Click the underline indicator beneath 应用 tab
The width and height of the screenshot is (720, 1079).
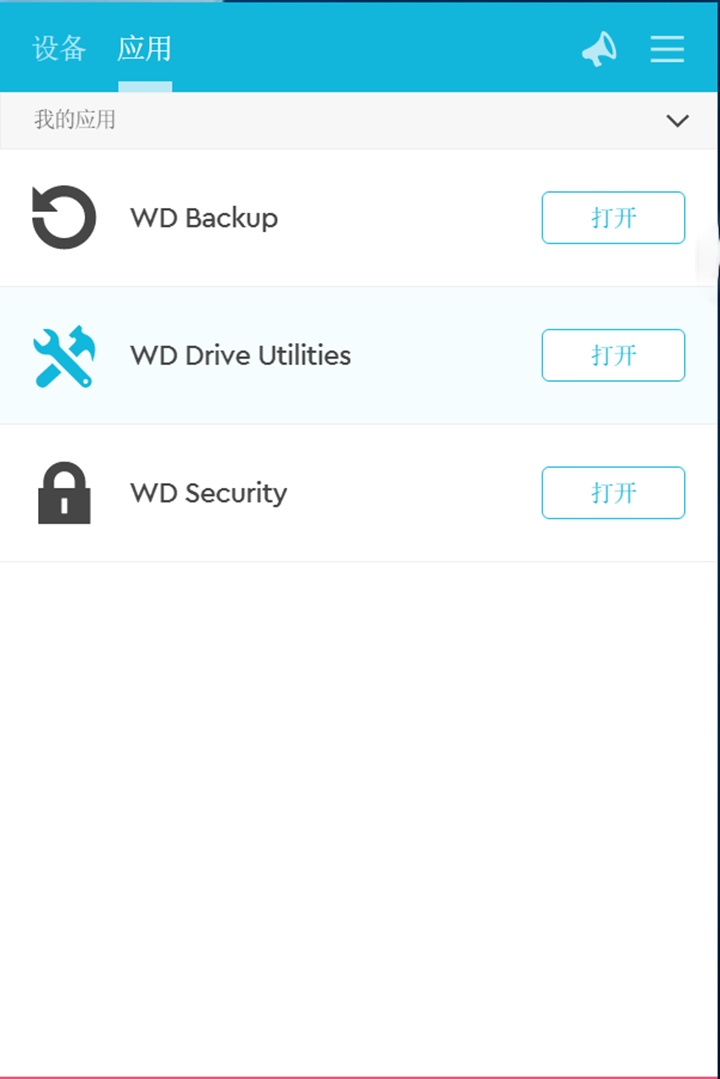pyautogui.click(x=145, y=87)
